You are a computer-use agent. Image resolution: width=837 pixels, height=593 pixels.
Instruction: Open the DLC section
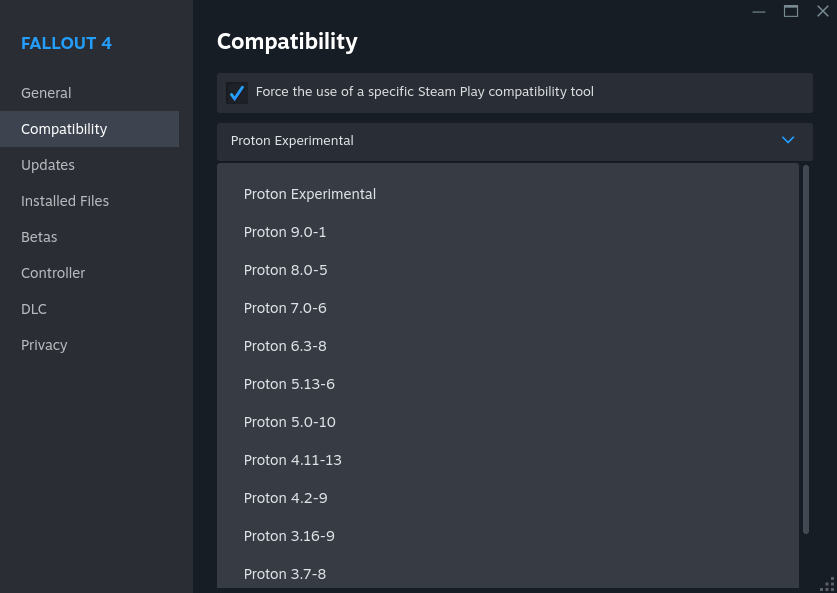pyautogui.click(x=34, y=309)
